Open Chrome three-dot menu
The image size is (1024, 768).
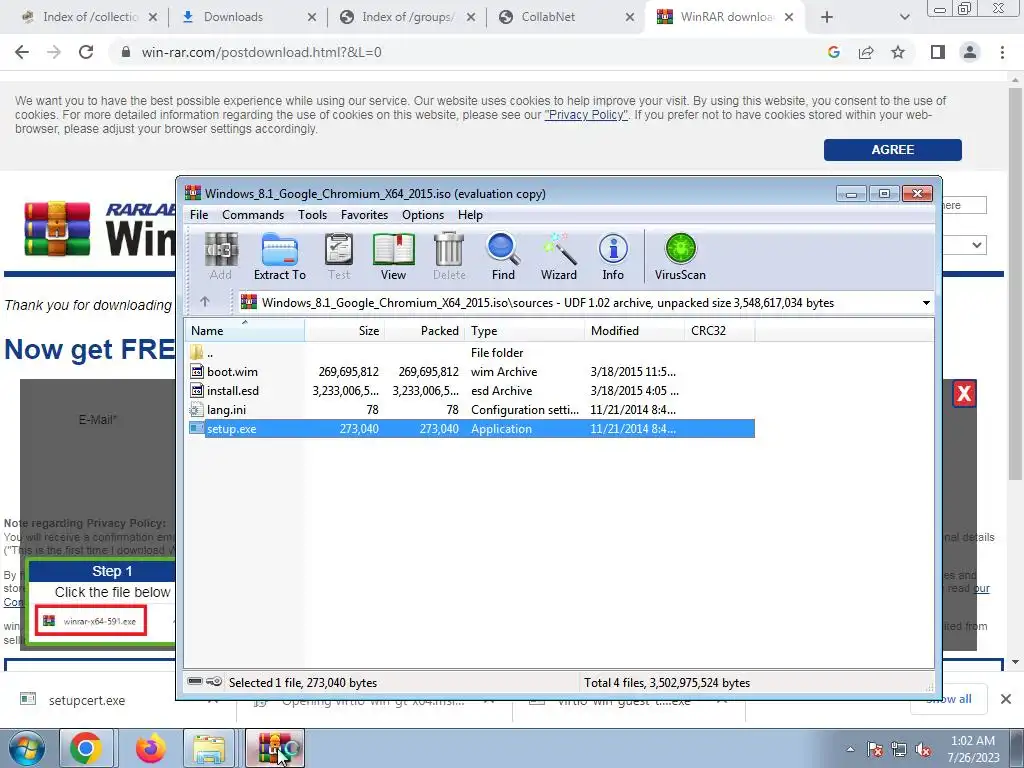click(1002, 52)
